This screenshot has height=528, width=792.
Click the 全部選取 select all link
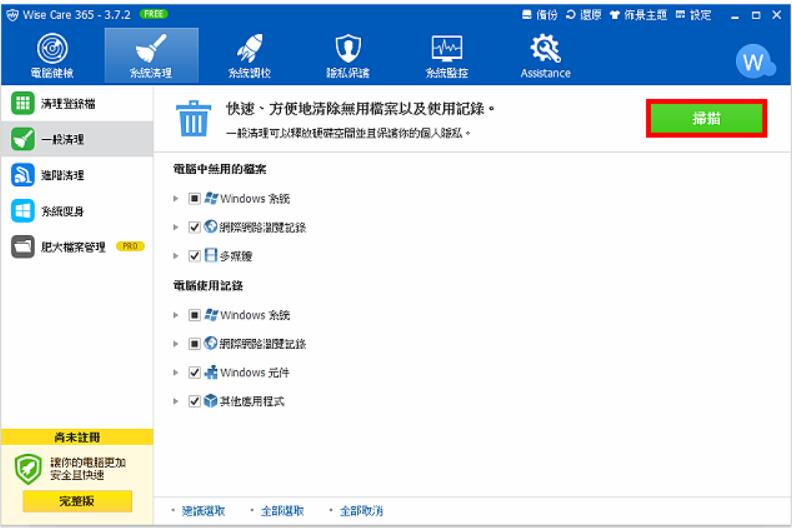[x=282, y=511]
